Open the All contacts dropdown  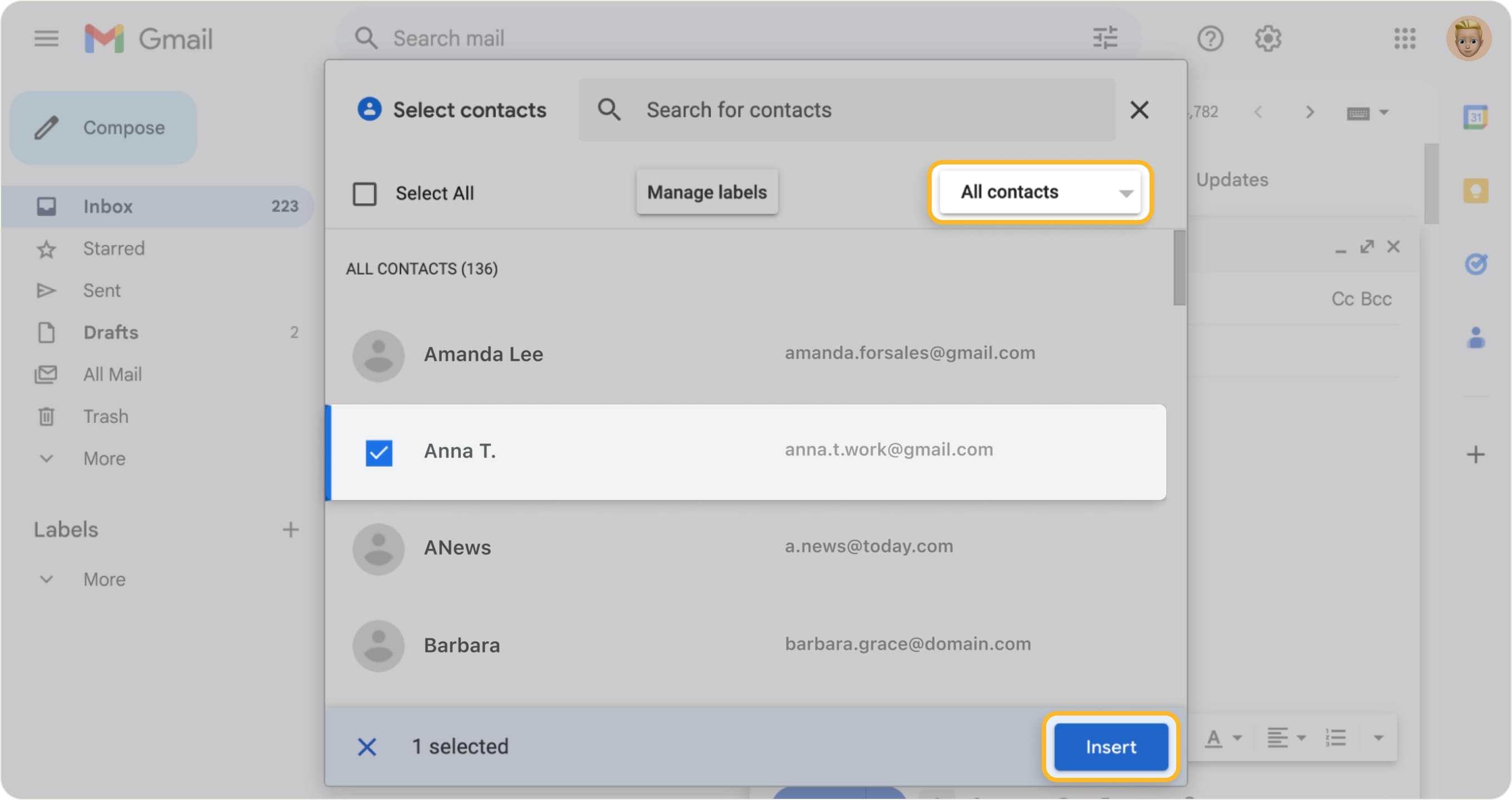[1041, 192]
